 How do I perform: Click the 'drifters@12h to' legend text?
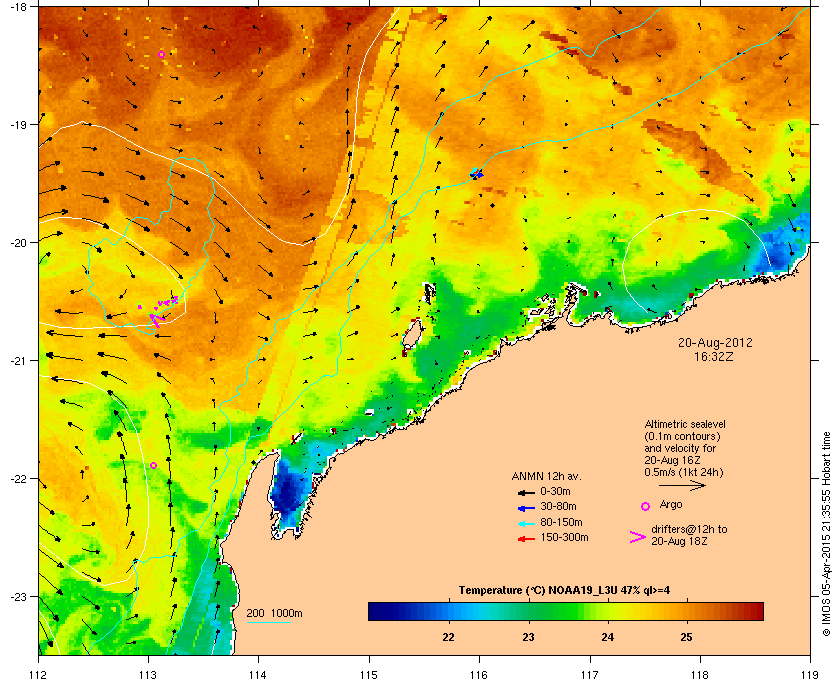tap(689, 529)
